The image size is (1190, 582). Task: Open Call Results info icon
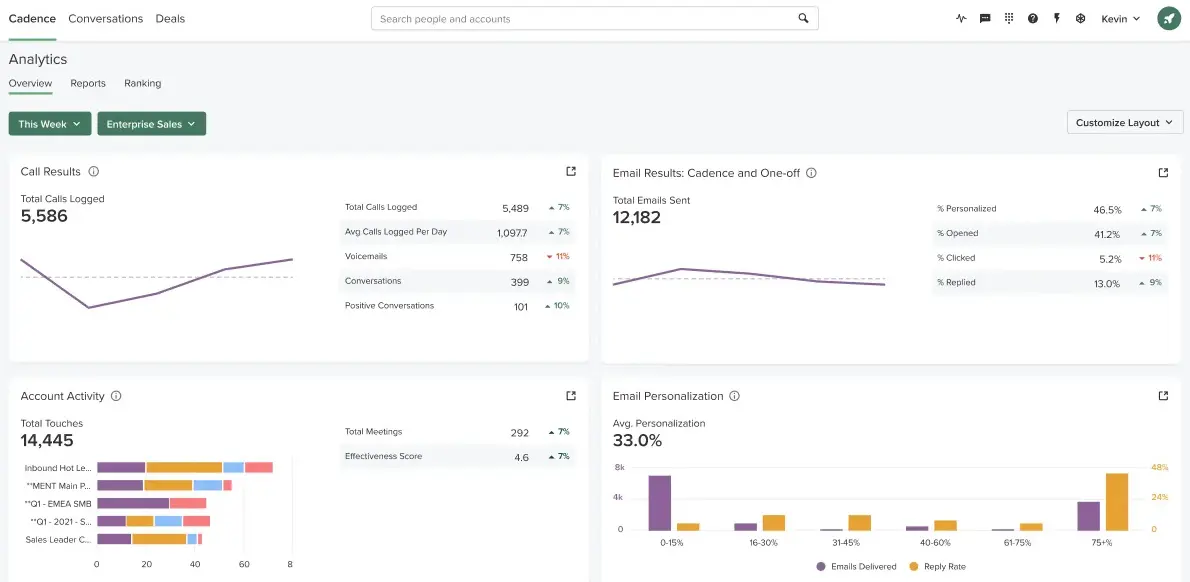(94, 171)
